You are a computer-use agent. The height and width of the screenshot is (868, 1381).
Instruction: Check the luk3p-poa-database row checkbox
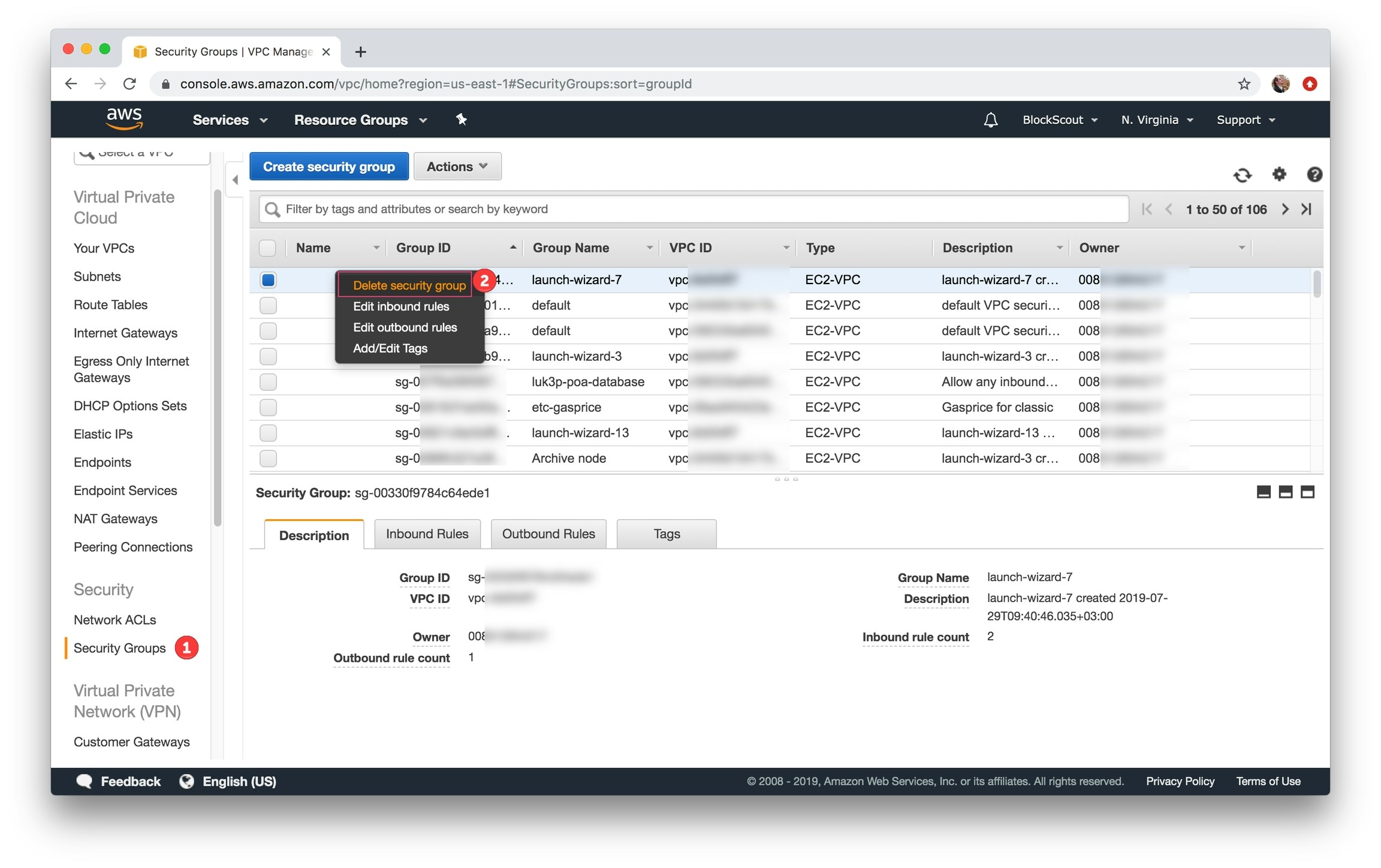click(268, 382)
